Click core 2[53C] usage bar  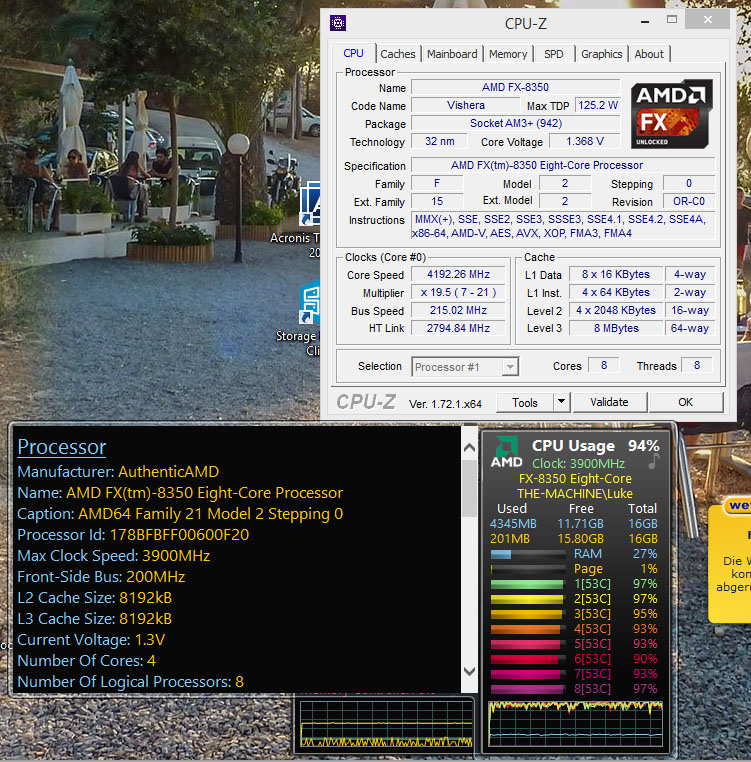tap(528, 599)
